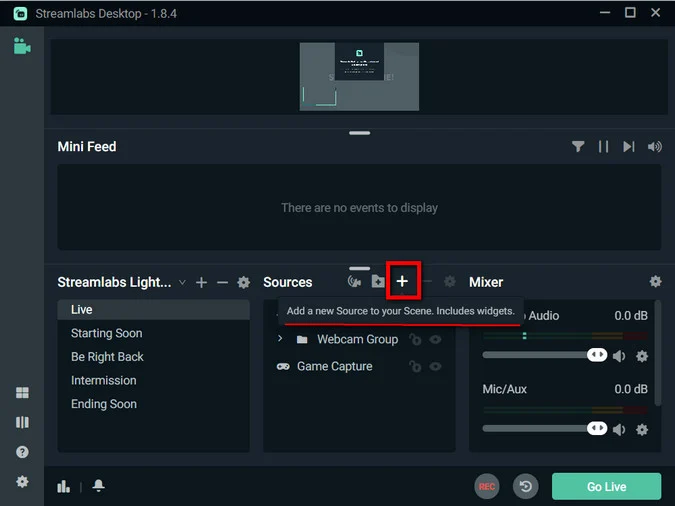
Task: Maximize the Streamlabs Desktop window
Action: (x=630, y=12)
